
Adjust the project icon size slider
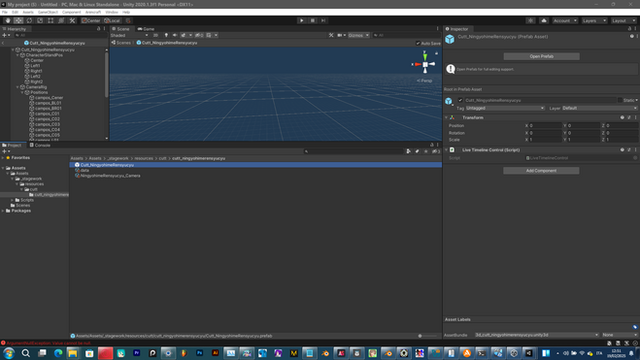click(x=427, y=336)
